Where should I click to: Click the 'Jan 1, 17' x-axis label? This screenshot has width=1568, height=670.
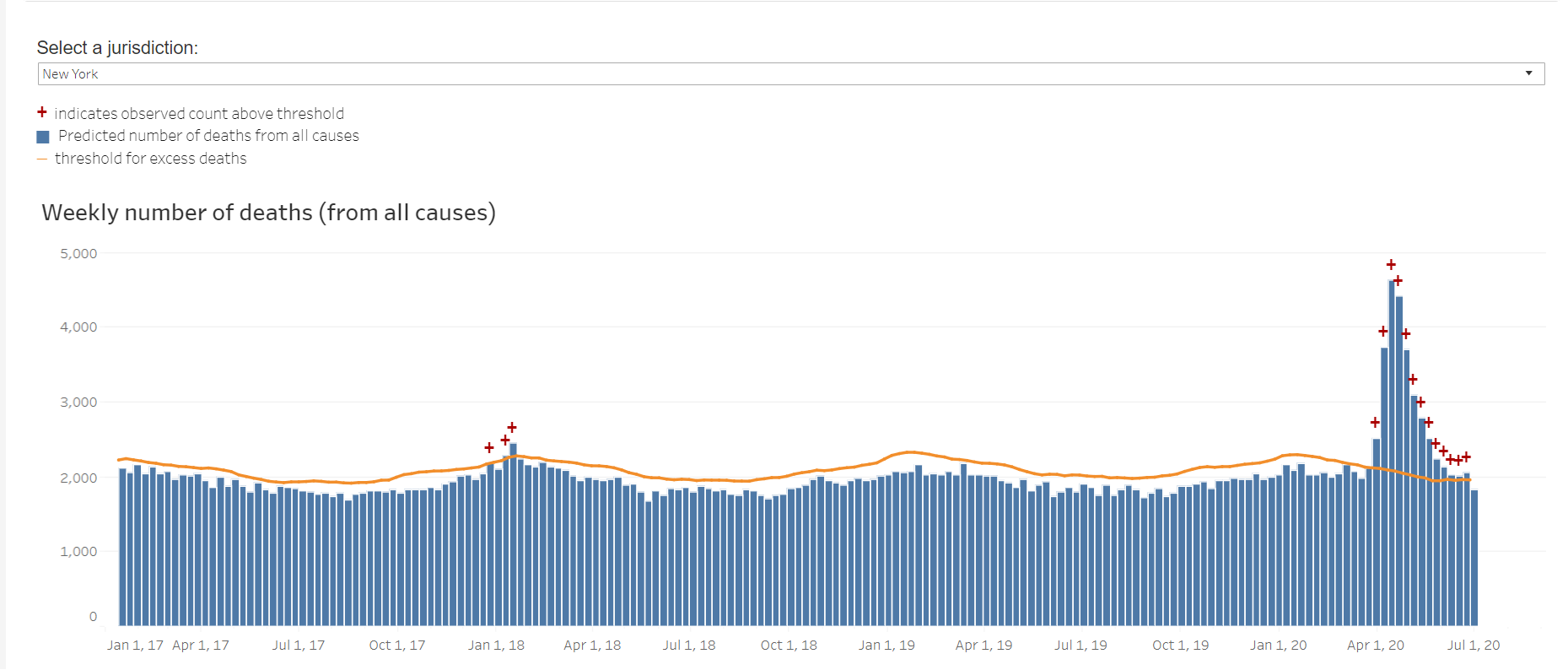coord(135,646)
